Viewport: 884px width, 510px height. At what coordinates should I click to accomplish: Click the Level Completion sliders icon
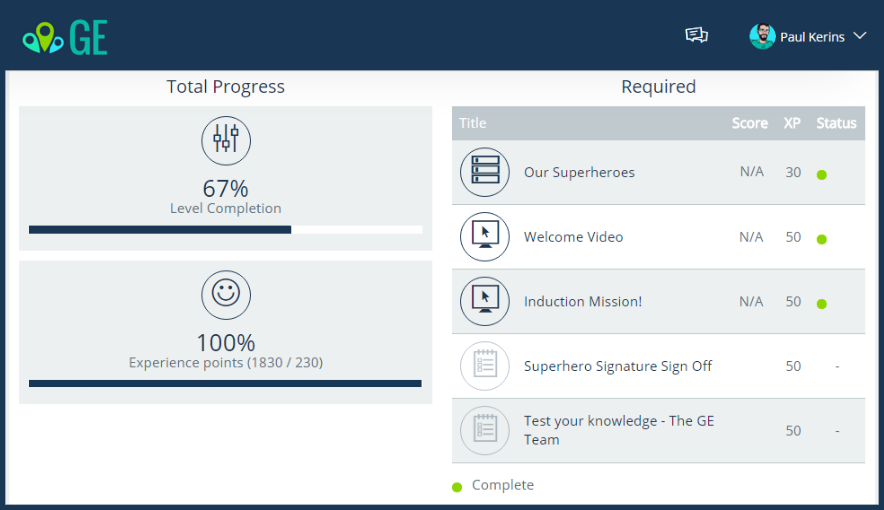[x=226, y=140]
